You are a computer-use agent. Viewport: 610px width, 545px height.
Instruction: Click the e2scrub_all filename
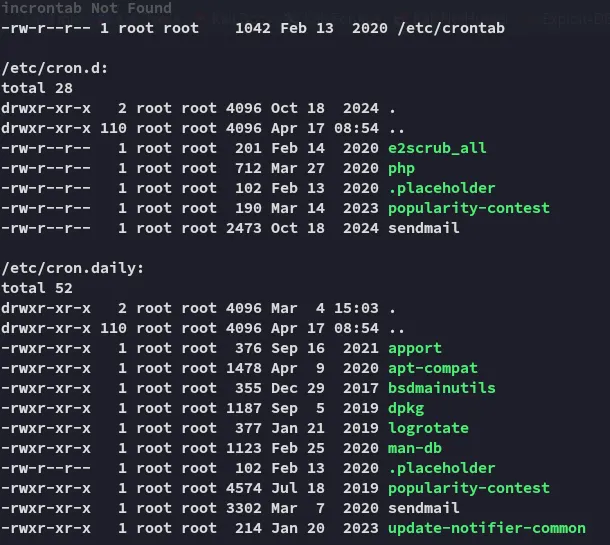point(437,148)
